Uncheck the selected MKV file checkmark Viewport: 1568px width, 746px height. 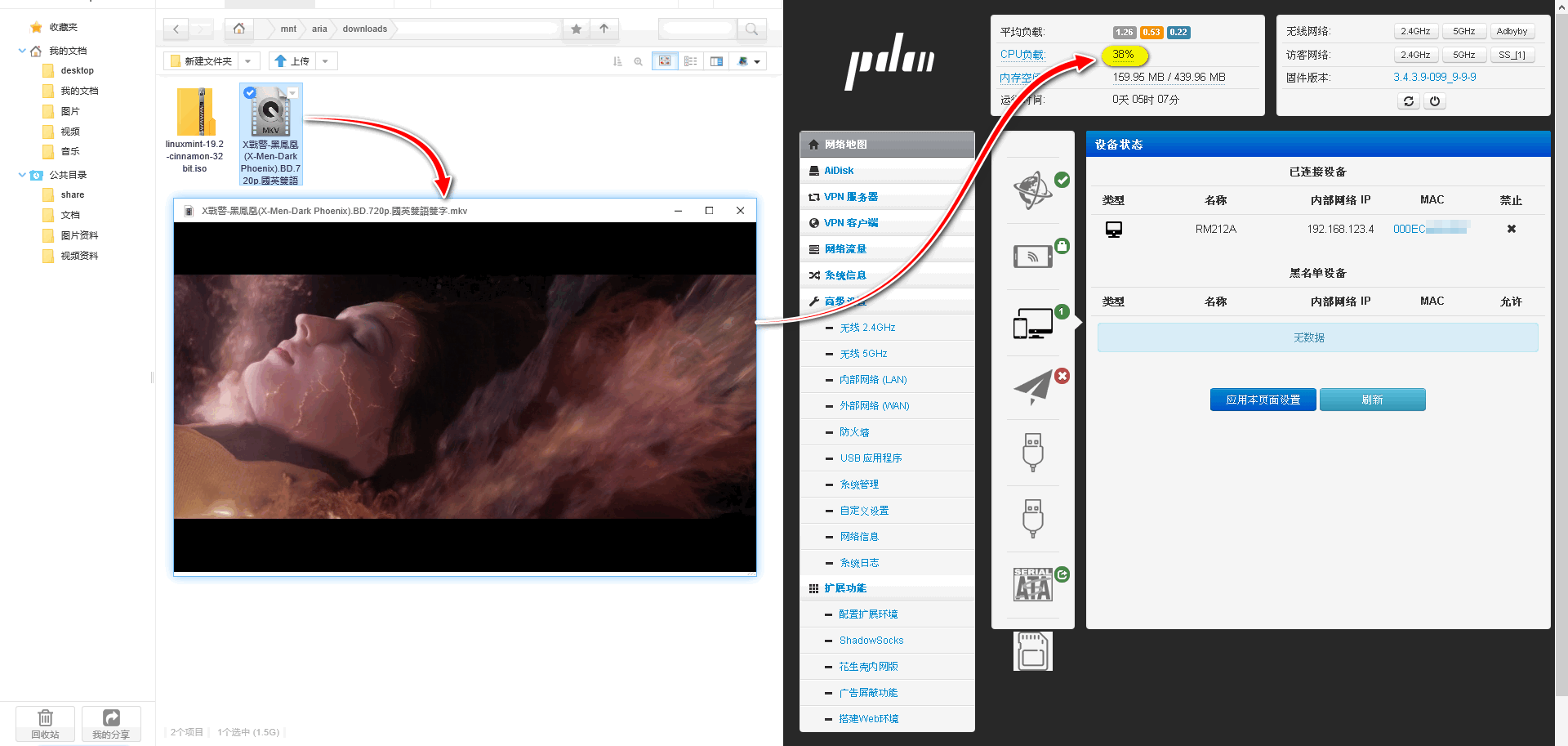(250, 92)
